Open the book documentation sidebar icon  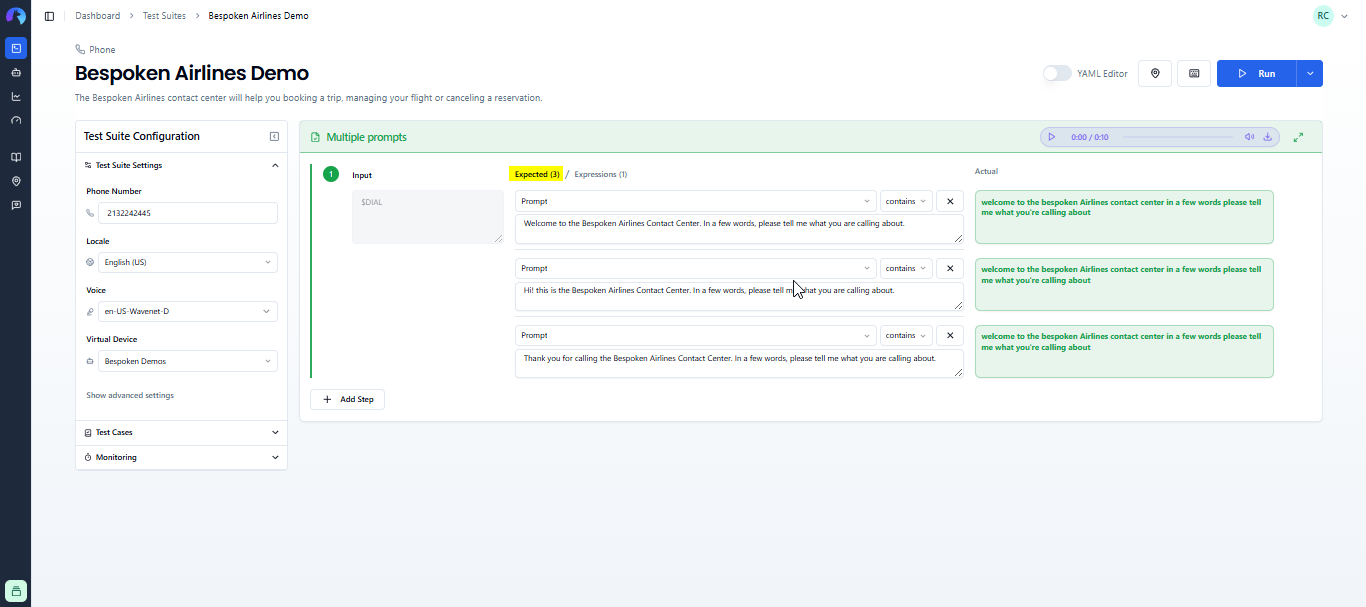[x=15, y=157]
